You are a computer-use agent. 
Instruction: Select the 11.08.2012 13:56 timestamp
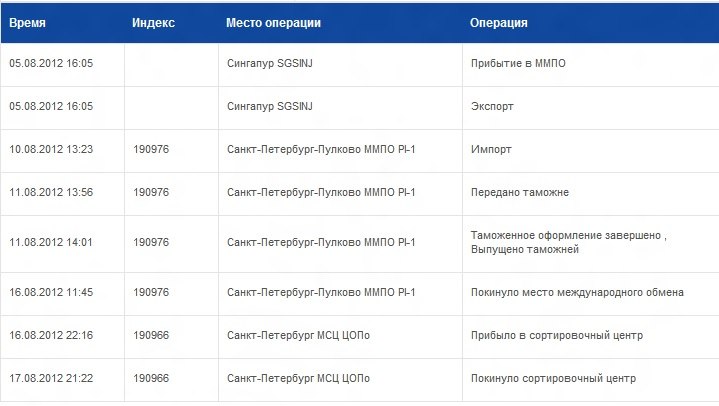[x=51, y=192]
